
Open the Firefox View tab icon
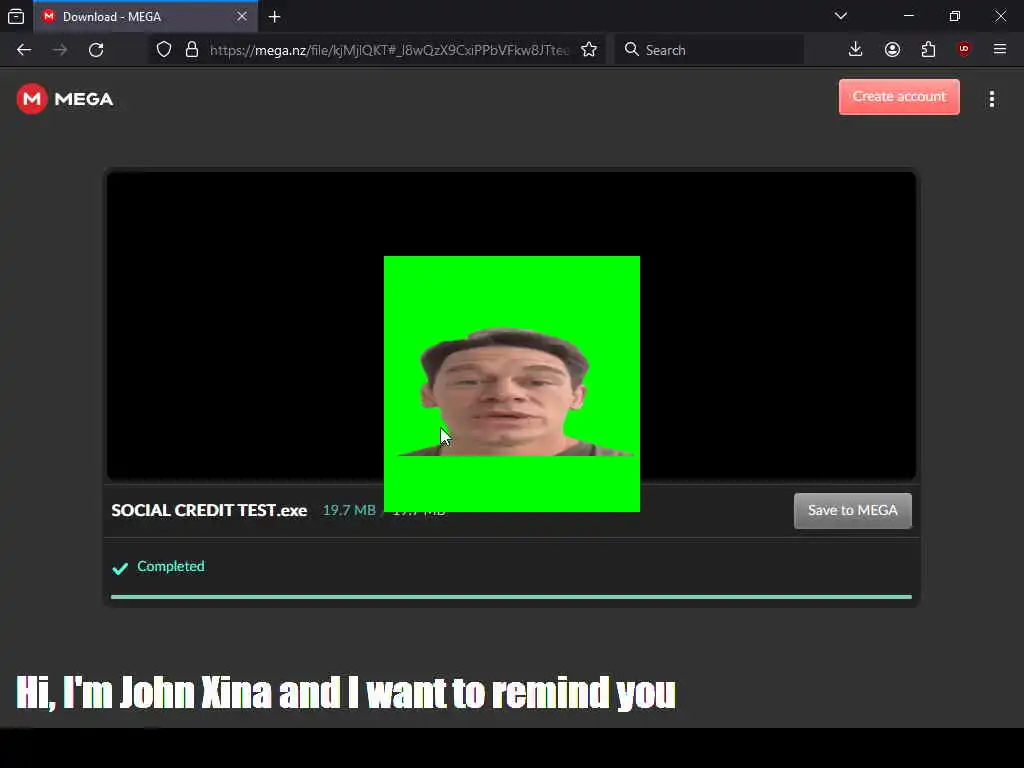(x=16, y=16)
